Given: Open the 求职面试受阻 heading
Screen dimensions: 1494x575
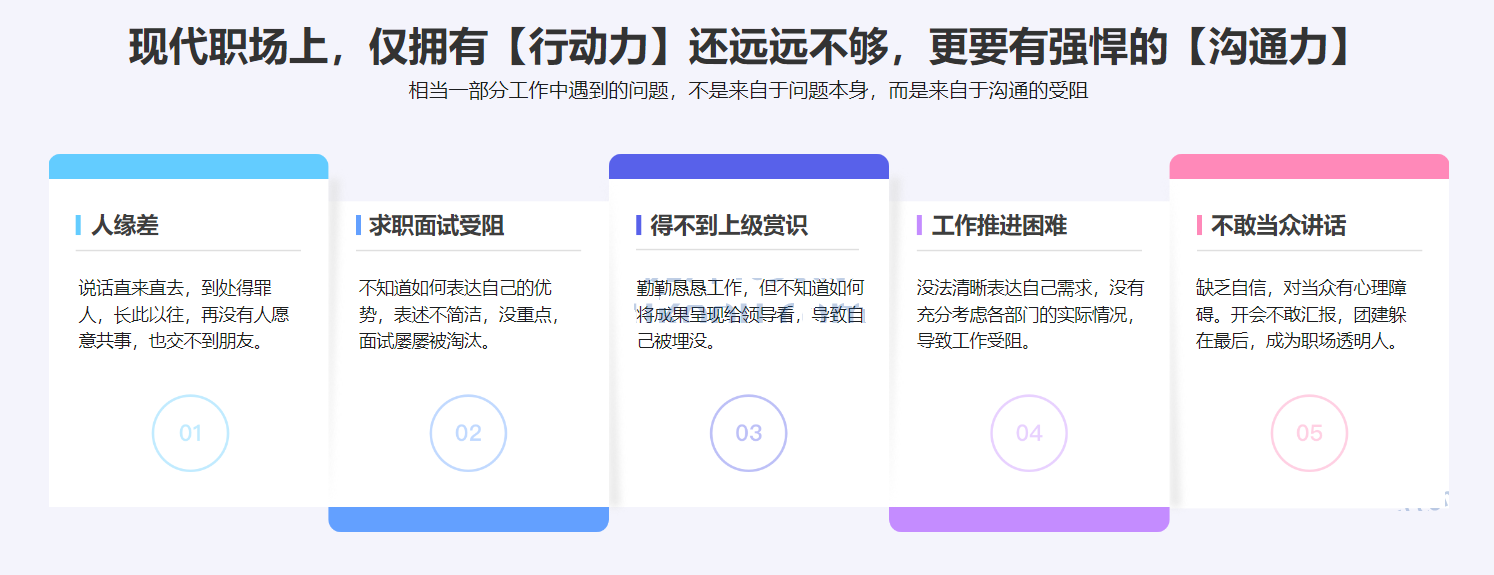Looking at the screenshot, I should pos(437,226).
